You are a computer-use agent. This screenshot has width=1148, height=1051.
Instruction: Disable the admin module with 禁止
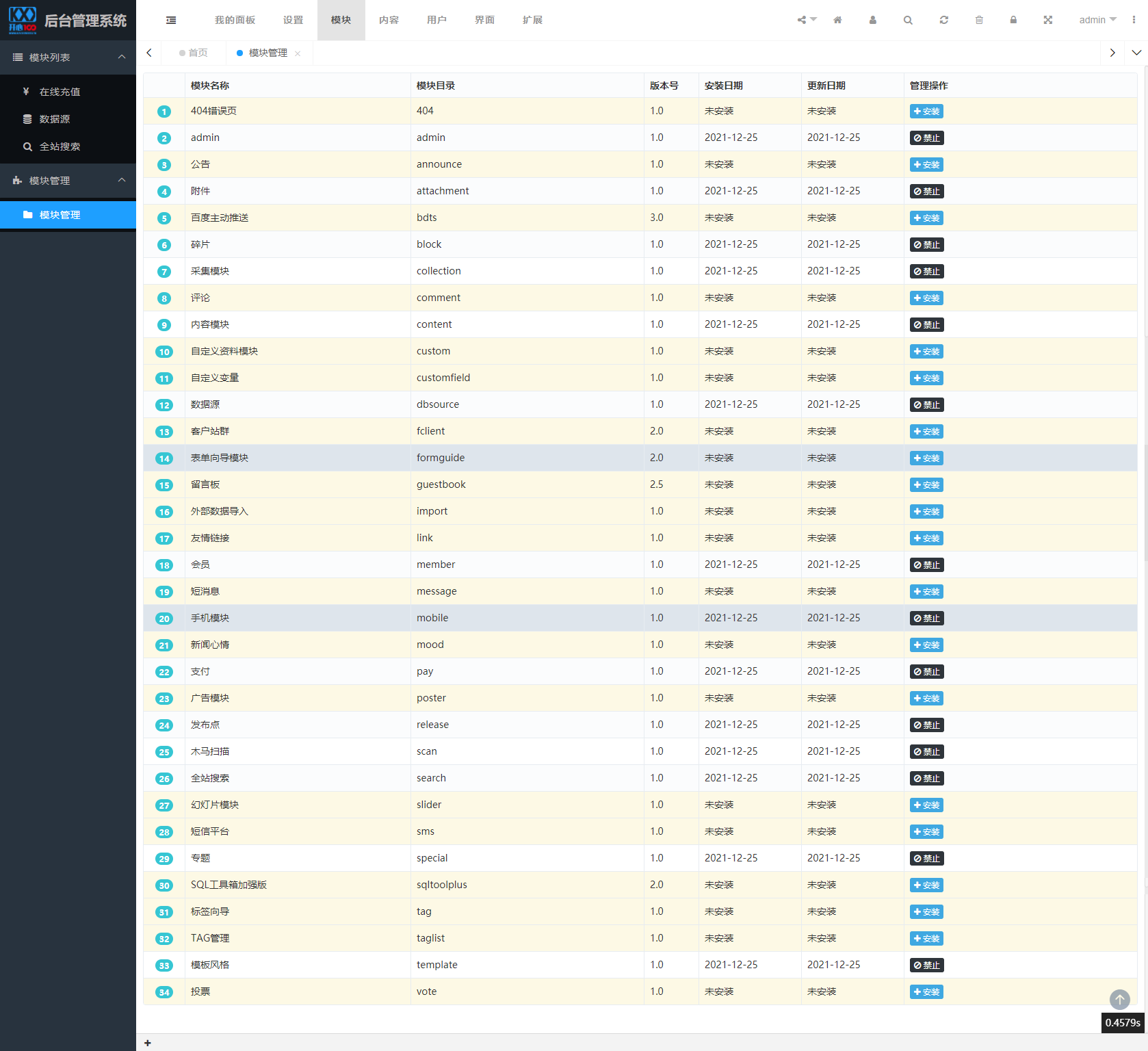926,138
